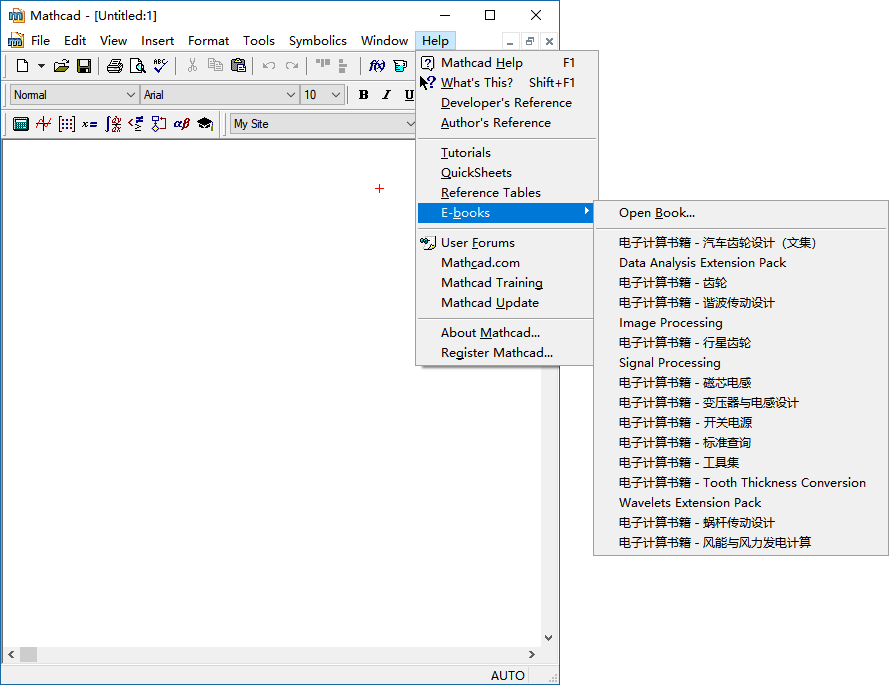Open the Calculus toolbar integral icon
889x685 pixels.
coord(113,124)
